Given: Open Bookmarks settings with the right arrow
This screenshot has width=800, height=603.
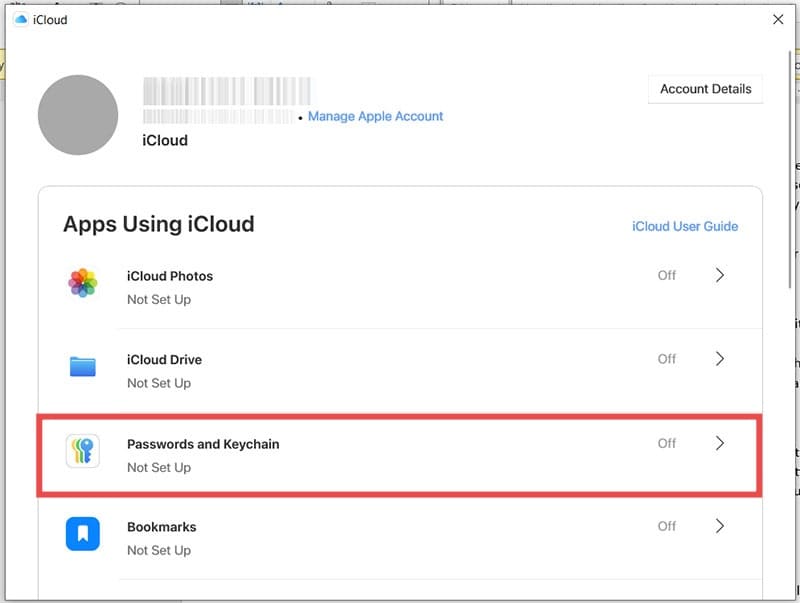Looking at the screenshot, I should 720,526.
